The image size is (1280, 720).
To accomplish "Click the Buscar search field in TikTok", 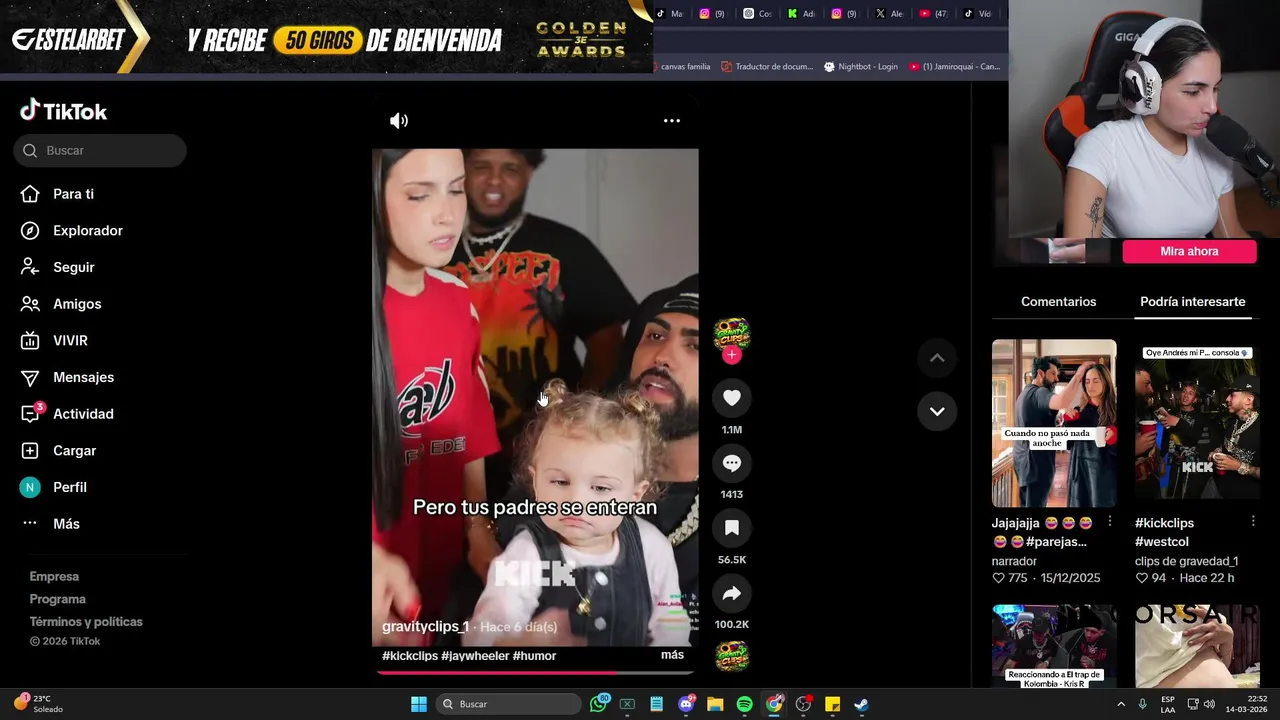I will tap(100, 150).
